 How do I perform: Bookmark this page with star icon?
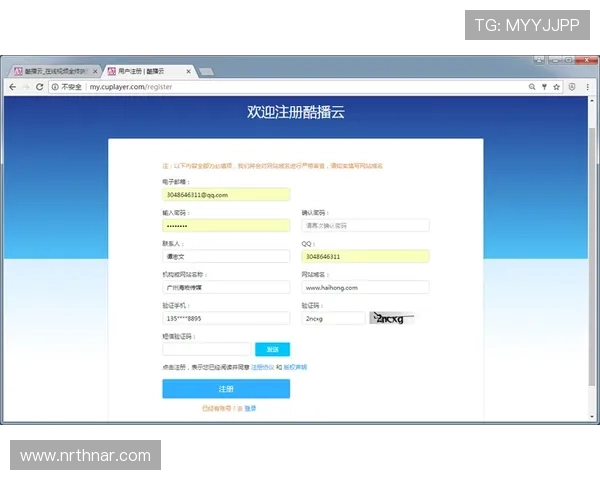(x=556, y=87)
